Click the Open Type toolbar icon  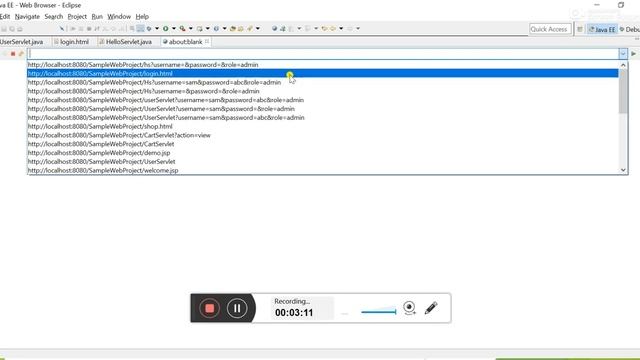coord(233,29)
